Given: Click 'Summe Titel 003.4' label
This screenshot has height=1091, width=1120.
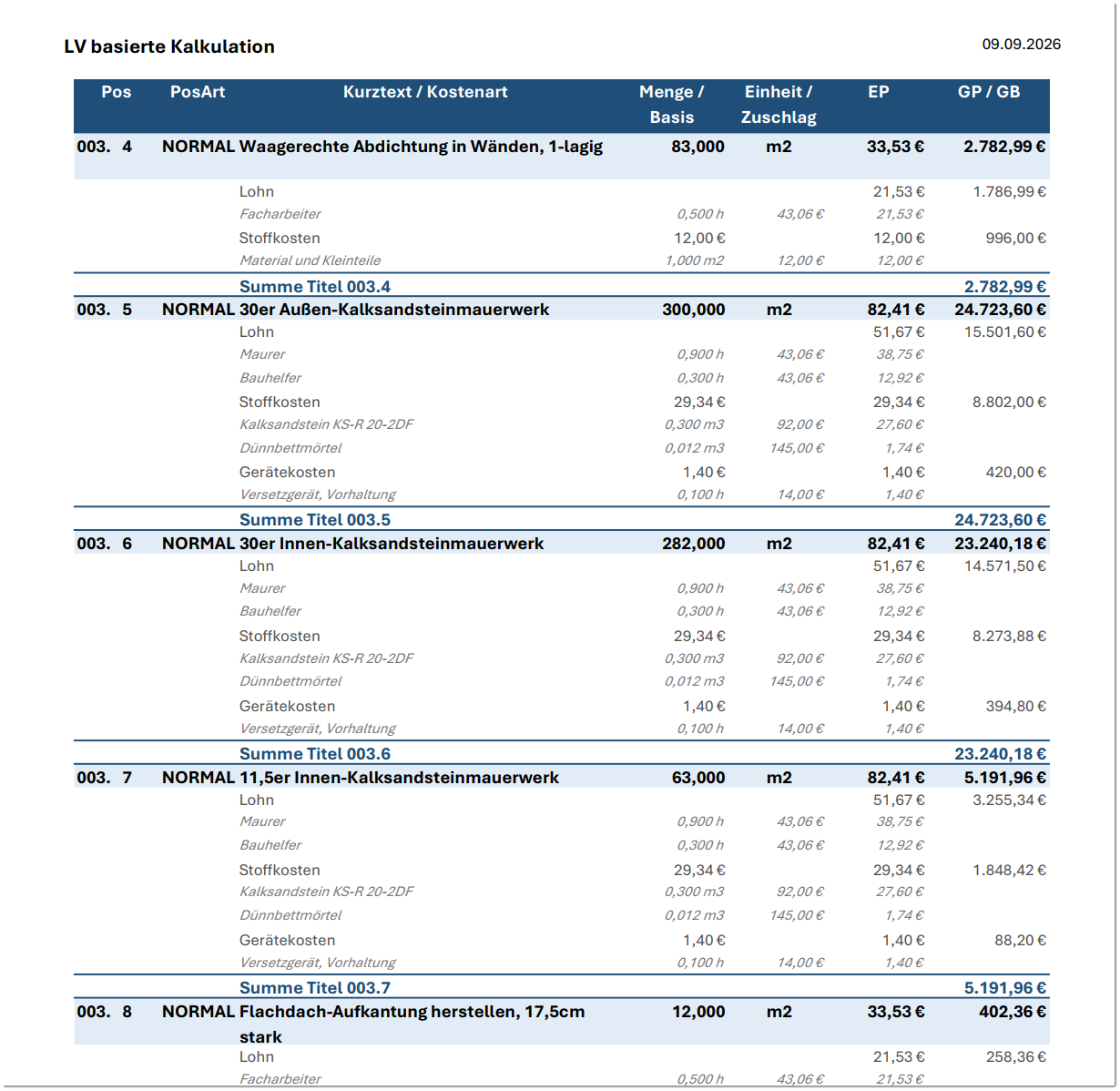Looking at the screenshot, I should [315, 287].
